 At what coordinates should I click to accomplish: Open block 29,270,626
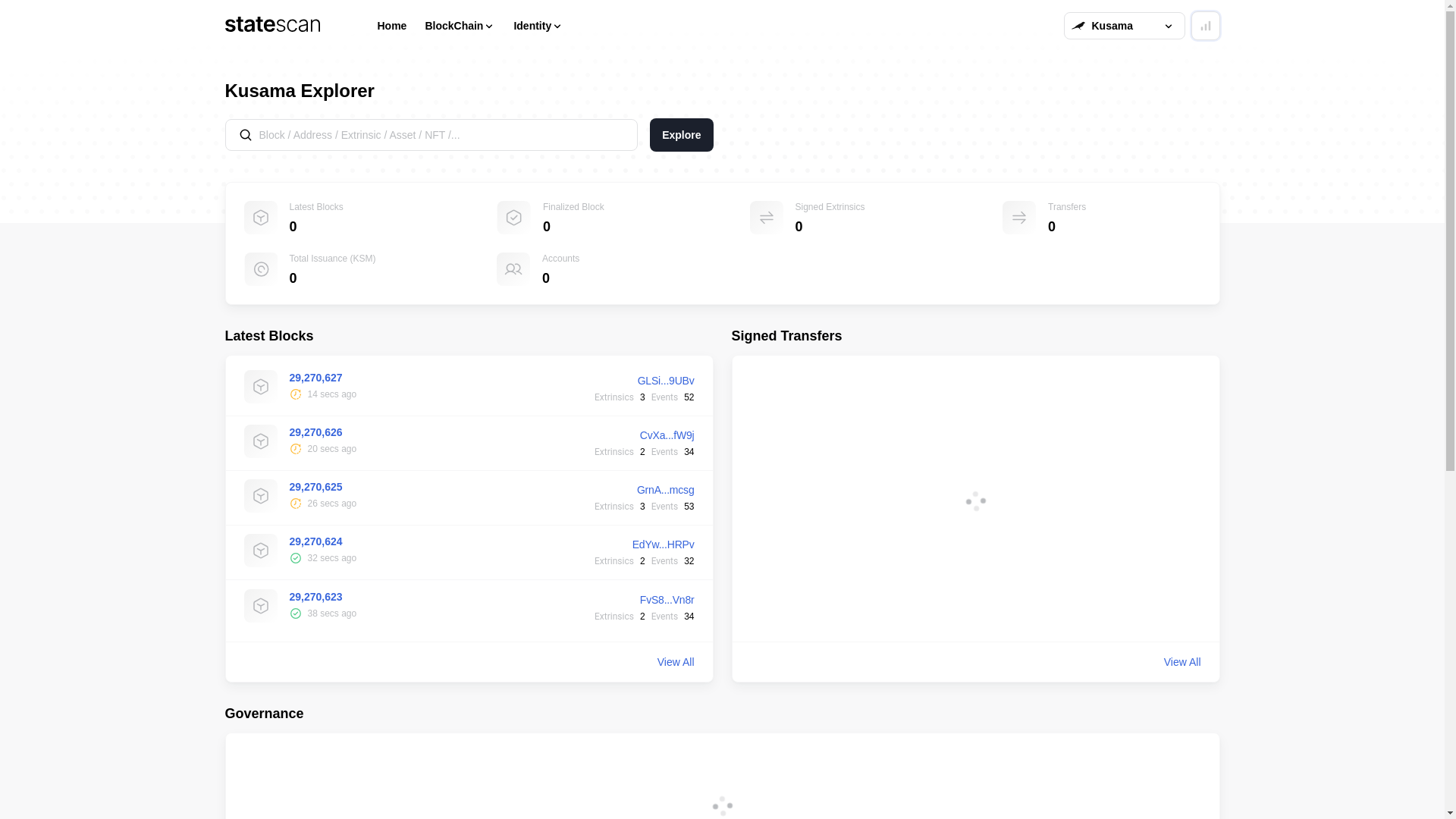point(315,432)
